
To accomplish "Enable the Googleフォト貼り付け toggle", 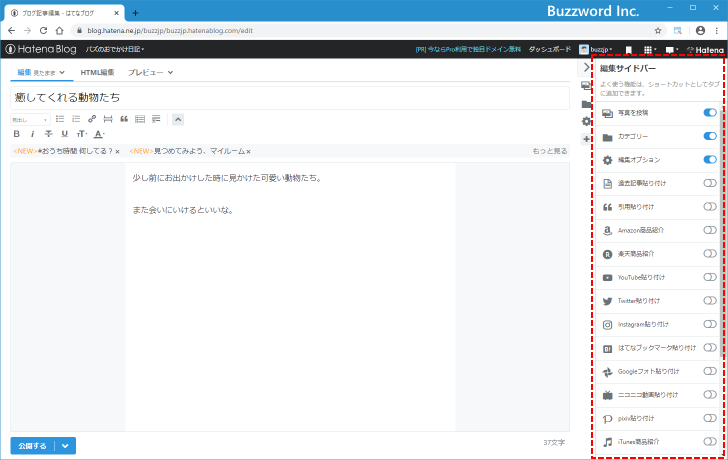I will tap(710, 371).
